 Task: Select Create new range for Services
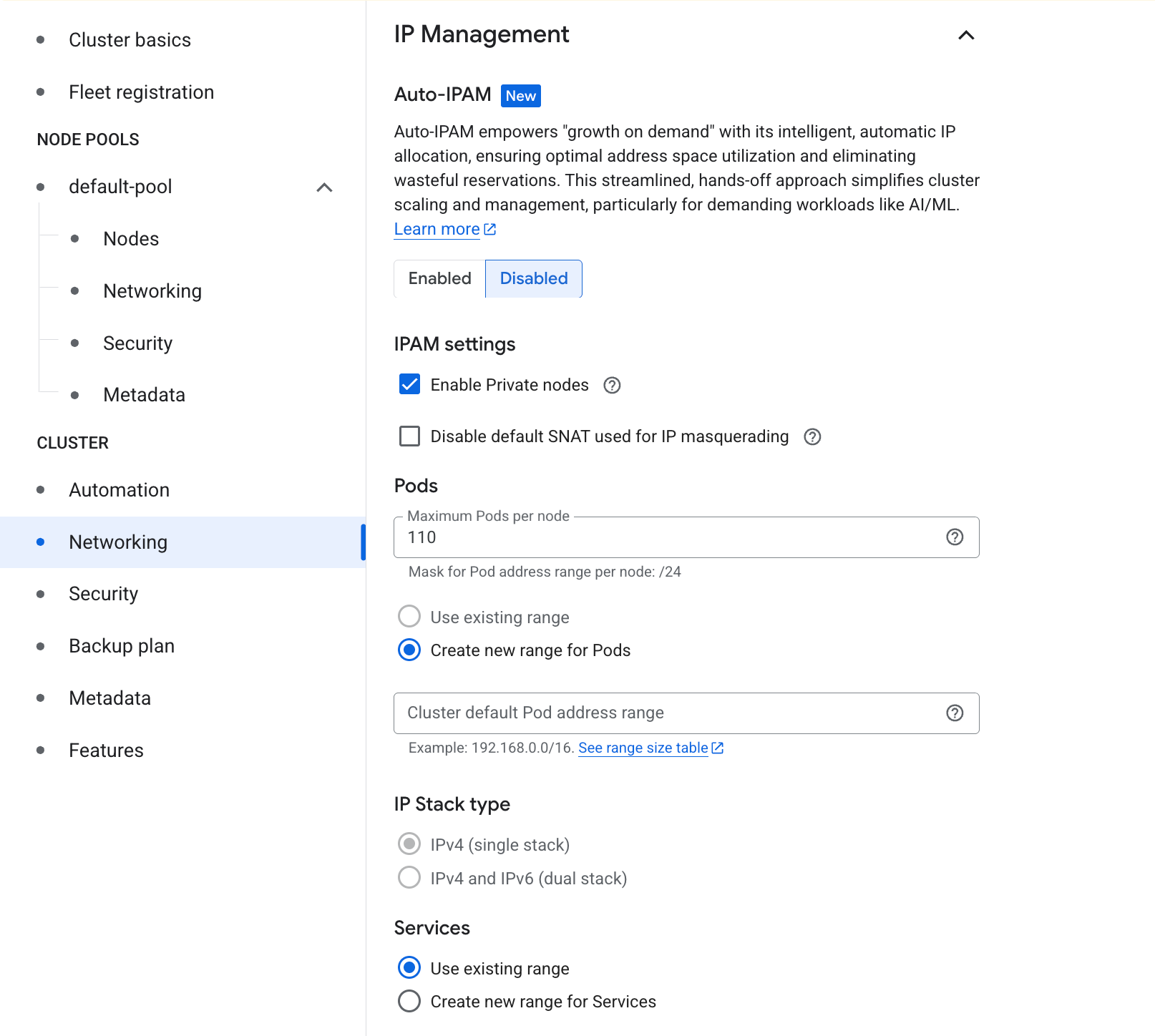[x=409, y=1001]
